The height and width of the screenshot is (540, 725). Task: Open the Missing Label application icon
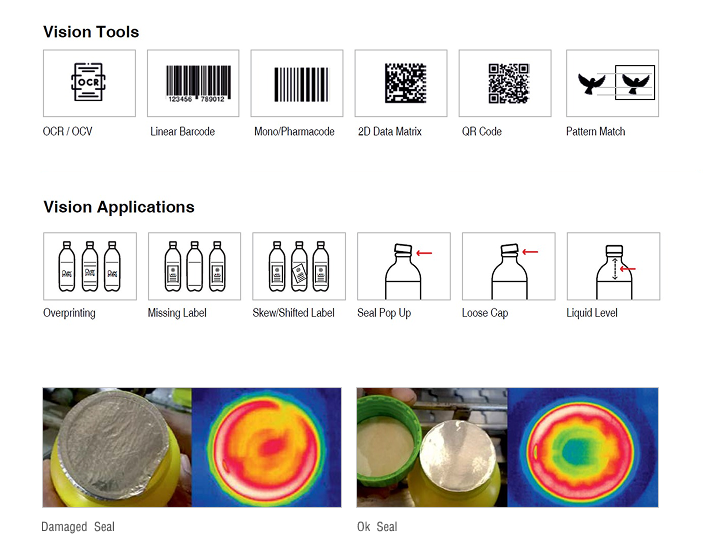(x=194, y=266)
